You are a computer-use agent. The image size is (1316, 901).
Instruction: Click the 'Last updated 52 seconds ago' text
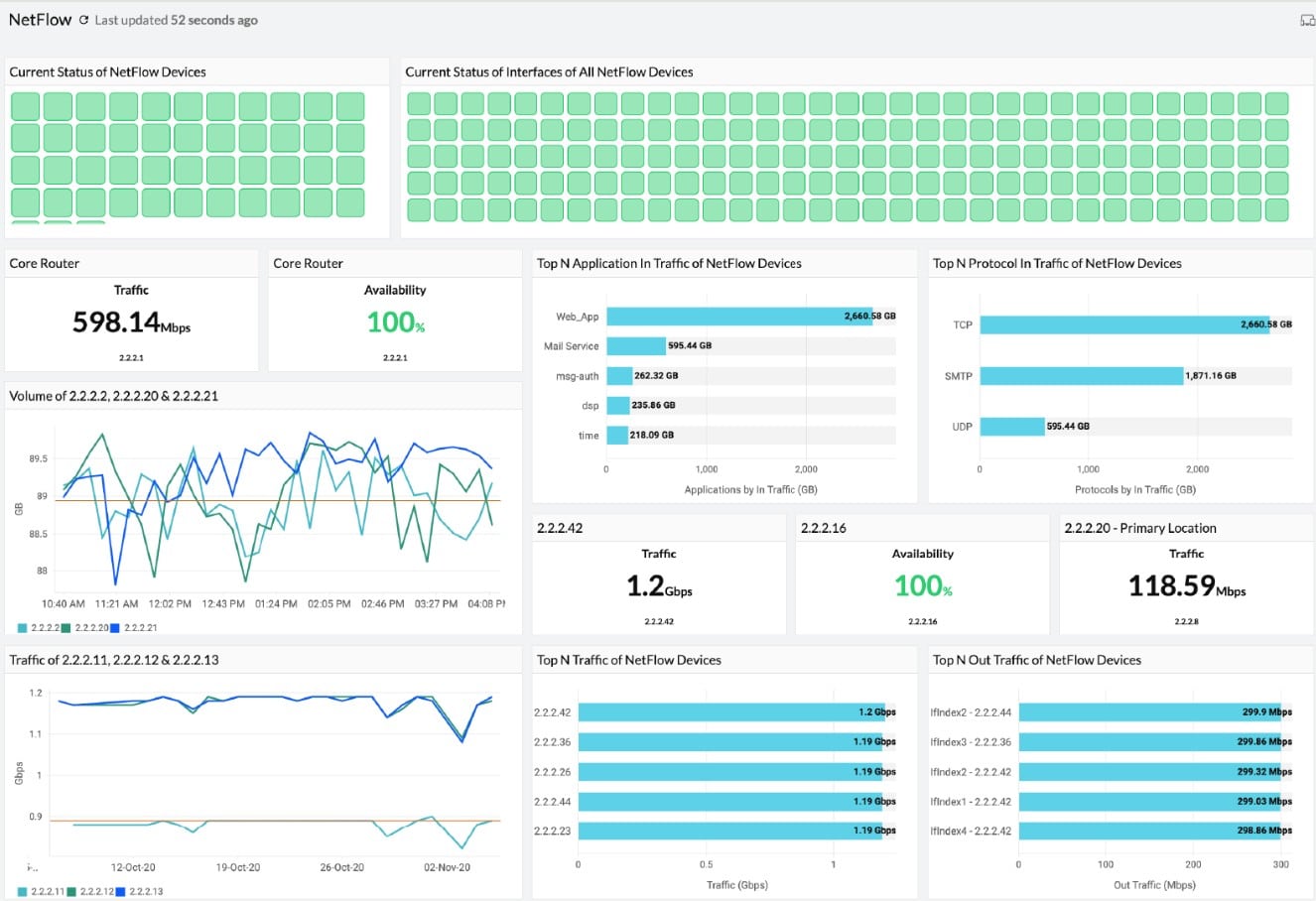click(x=176, y=20)
